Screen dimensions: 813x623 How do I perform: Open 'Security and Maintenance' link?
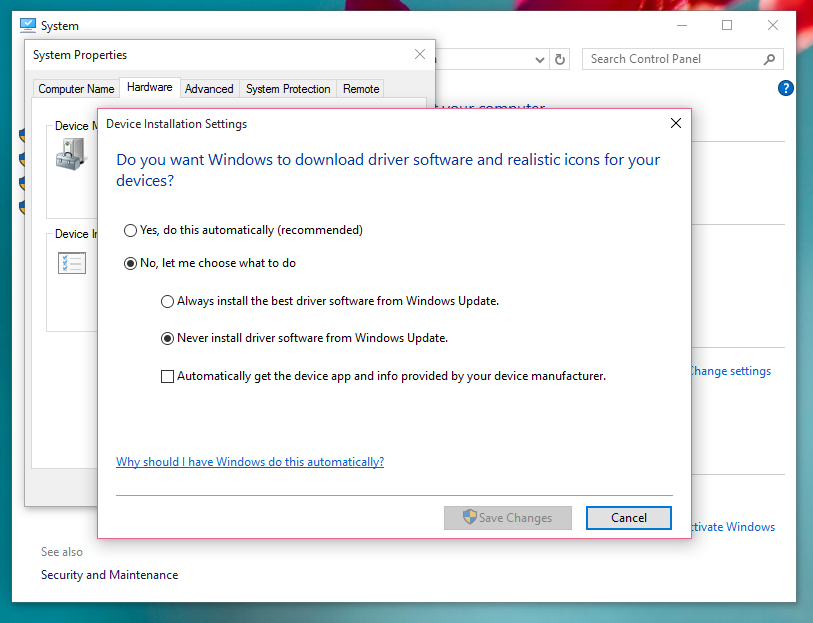pyautogui.click(x=109, y=575)
